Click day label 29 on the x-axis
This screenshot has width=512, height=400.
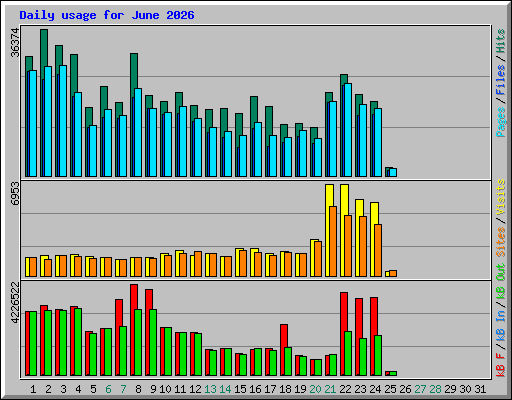coord(450,389)
